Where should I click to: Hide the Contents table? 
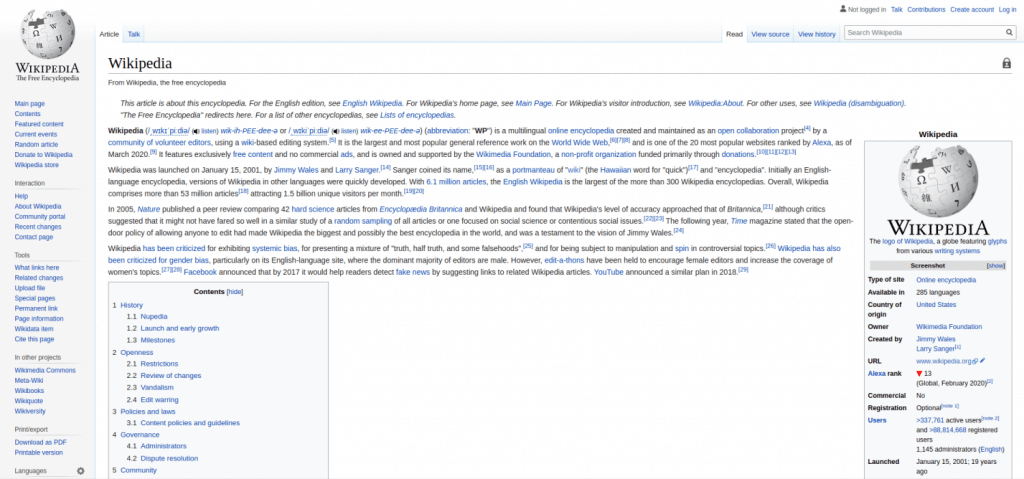(234, 291)
